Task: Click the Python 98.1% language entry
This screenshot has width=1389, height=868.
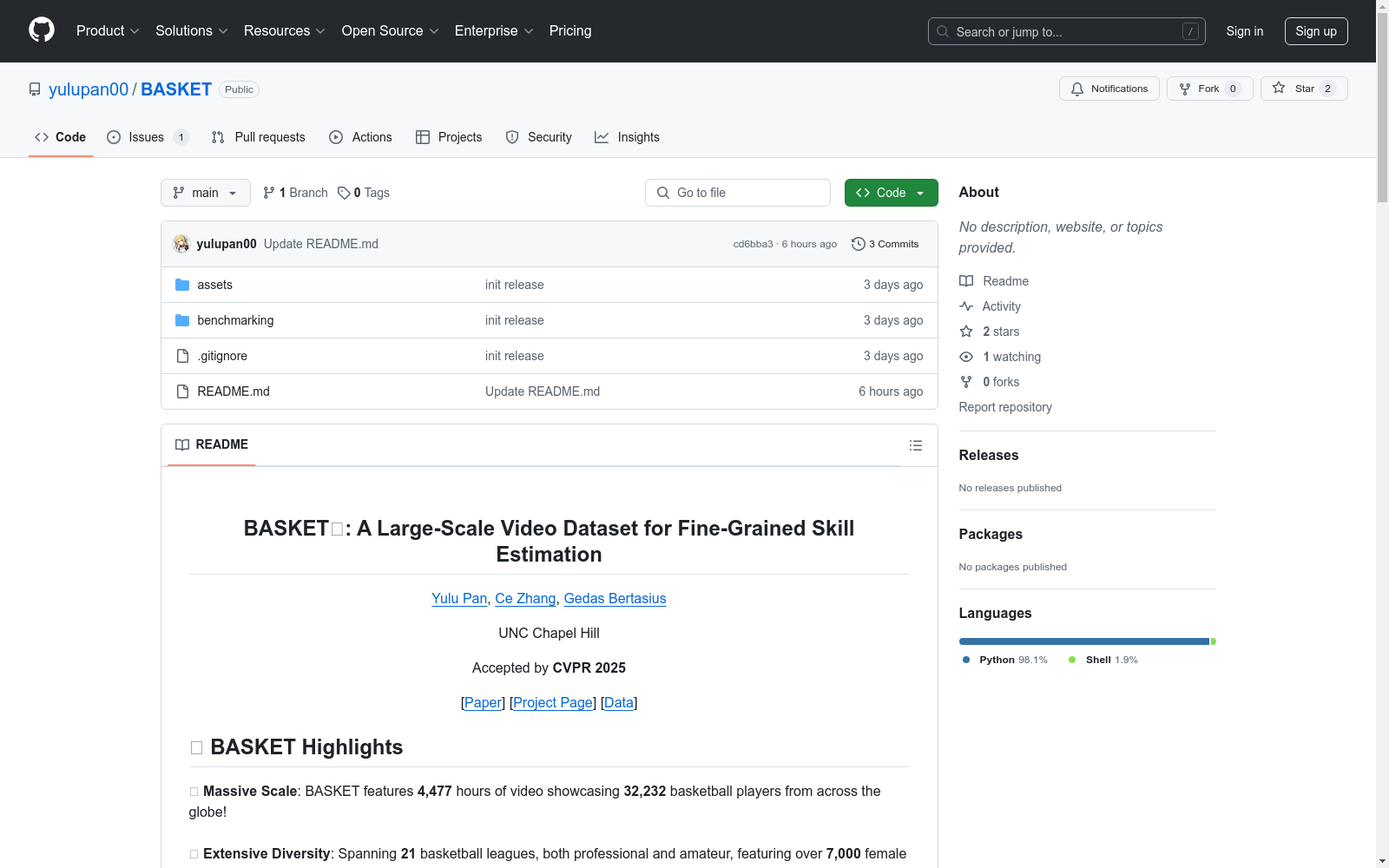Action: (1005, 660)
